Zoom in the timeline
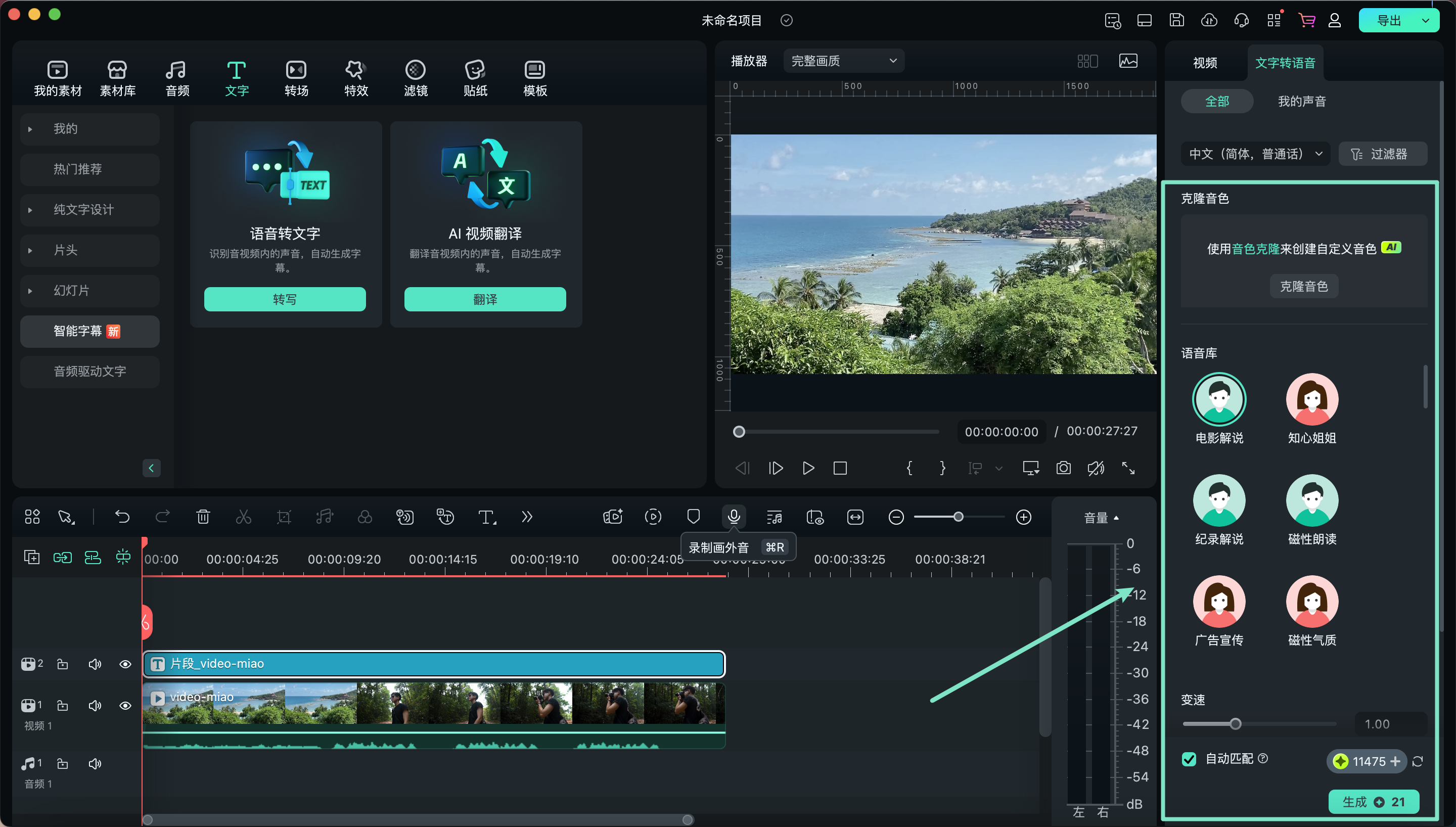The image size is (1456, 827). tap(1023, 518)
